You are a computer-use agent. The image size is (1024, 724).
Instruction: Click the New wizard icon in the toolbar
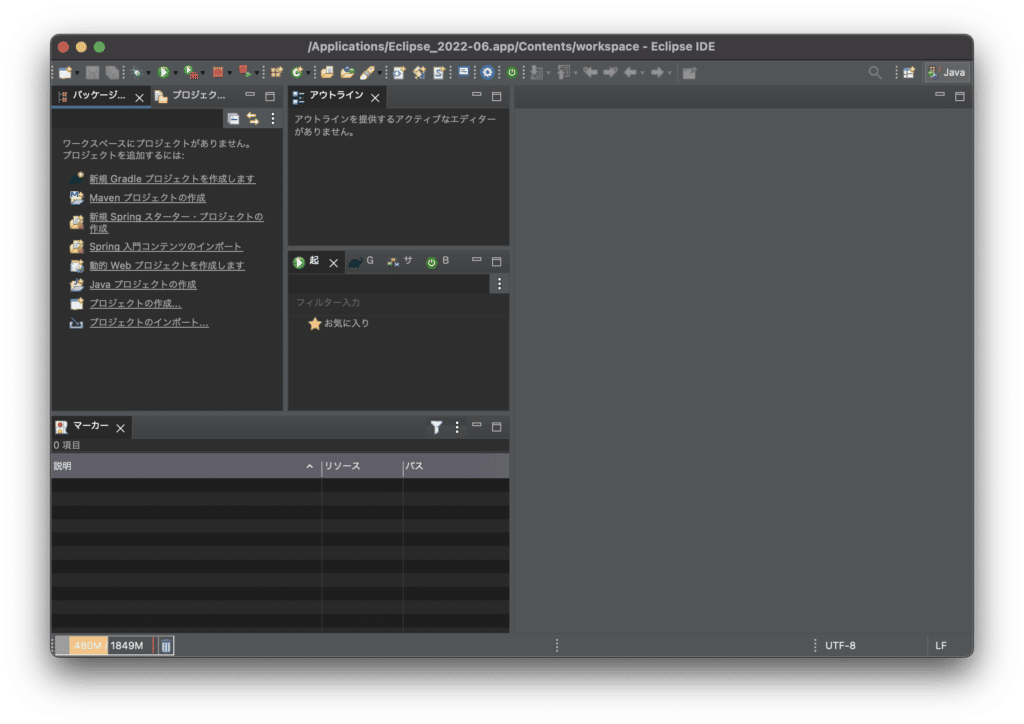point(63,72)
